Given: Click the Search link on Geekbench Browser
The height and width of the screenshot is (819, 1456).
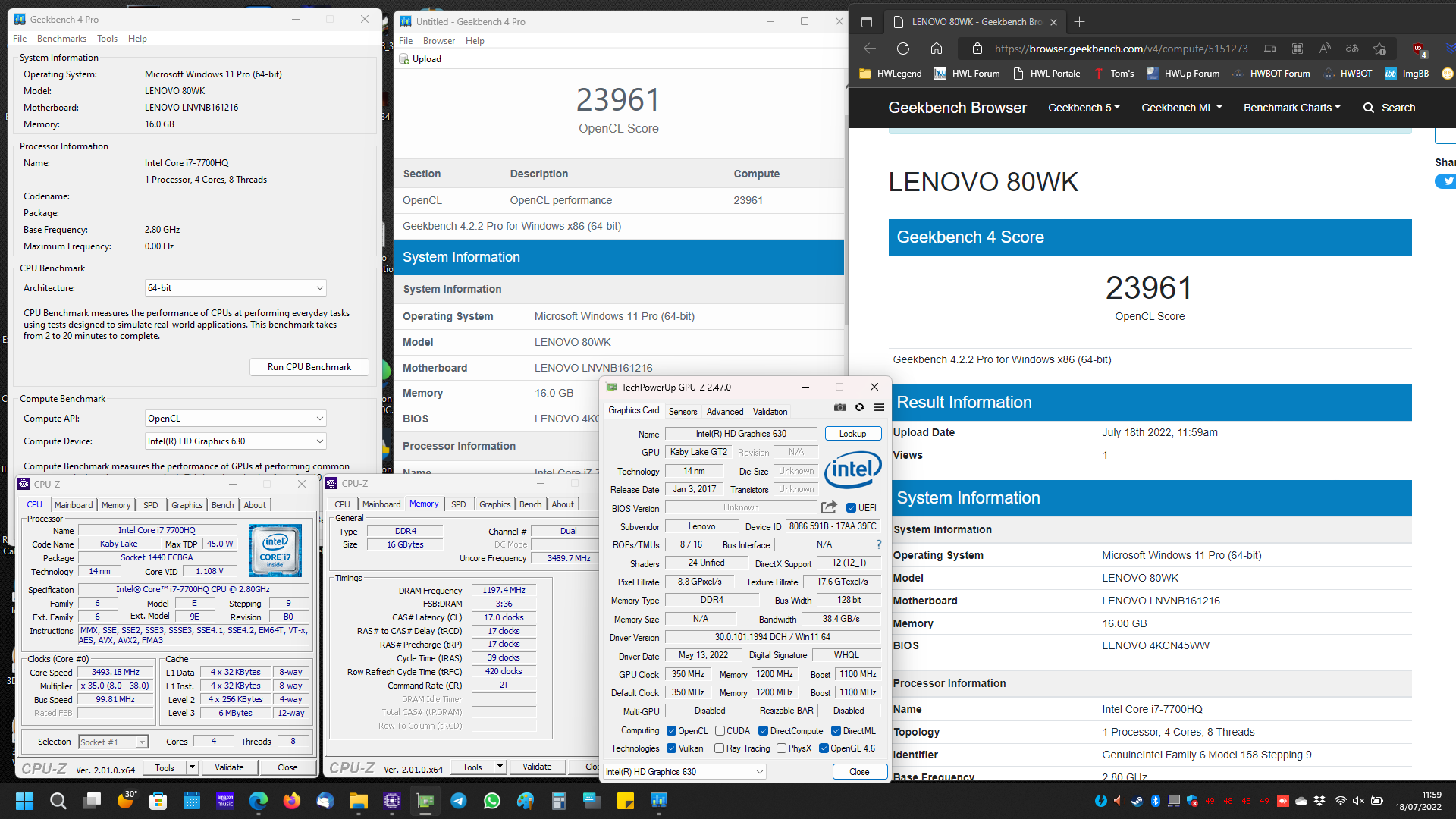Looking at the screenshot, I should tap(1389, 108).
